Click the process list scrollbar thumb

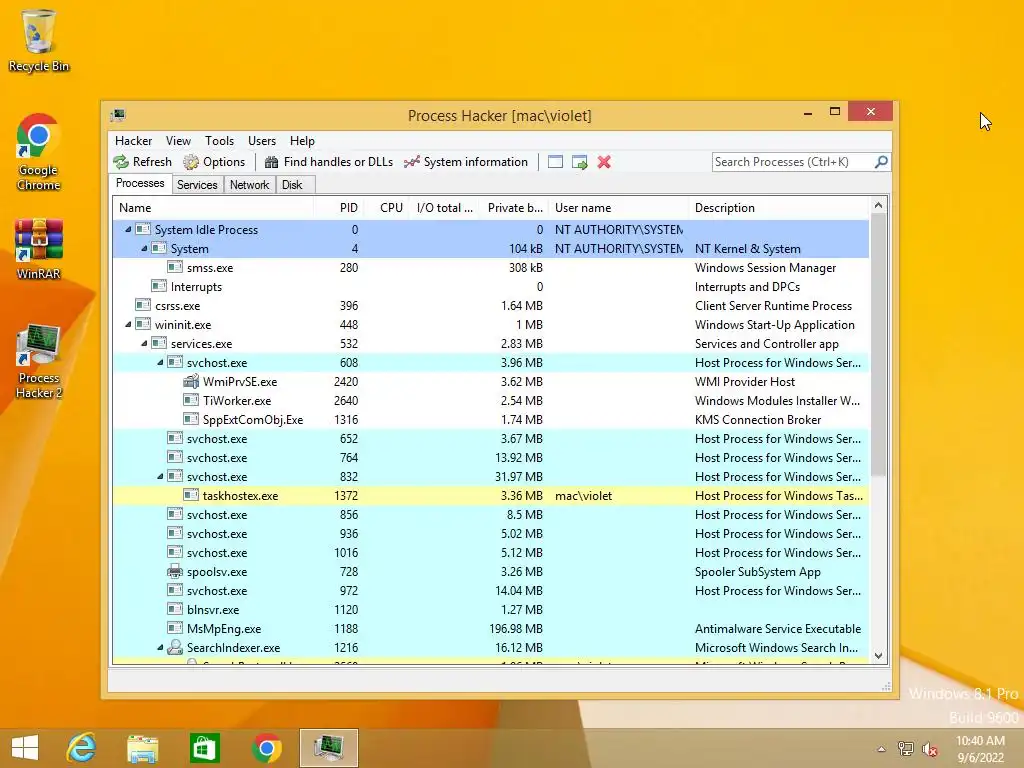coord(878,344)
